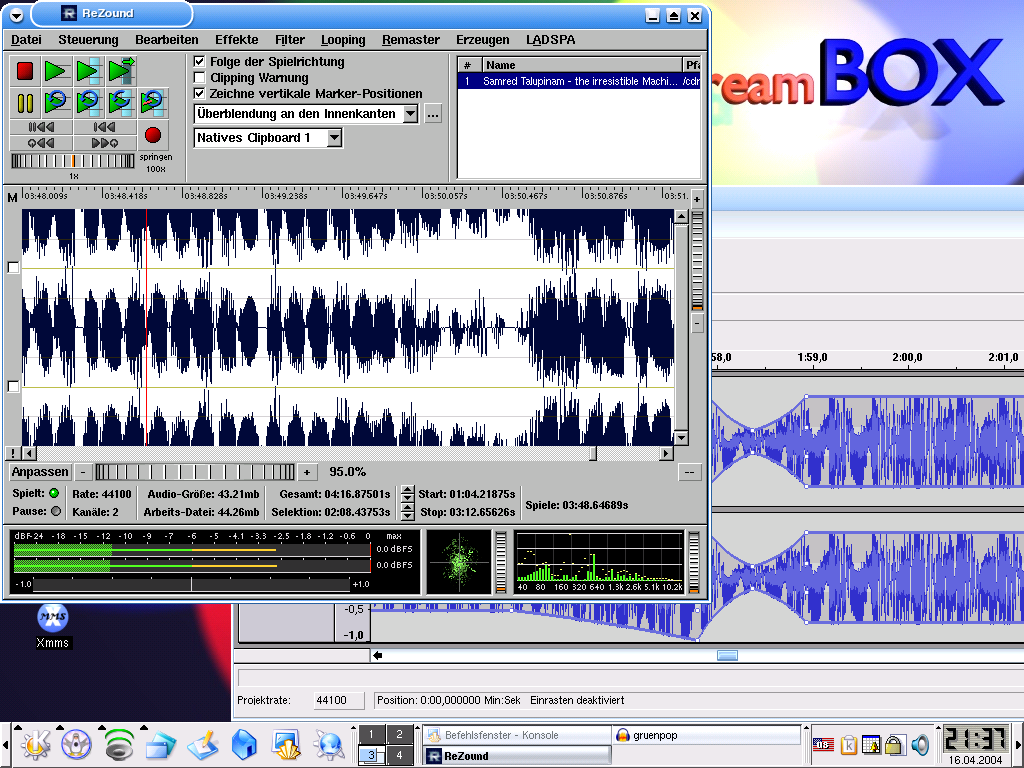Click the plus zoom-in button beside 95.0%
Viewport: 1024px width, 768px height.
307,472
